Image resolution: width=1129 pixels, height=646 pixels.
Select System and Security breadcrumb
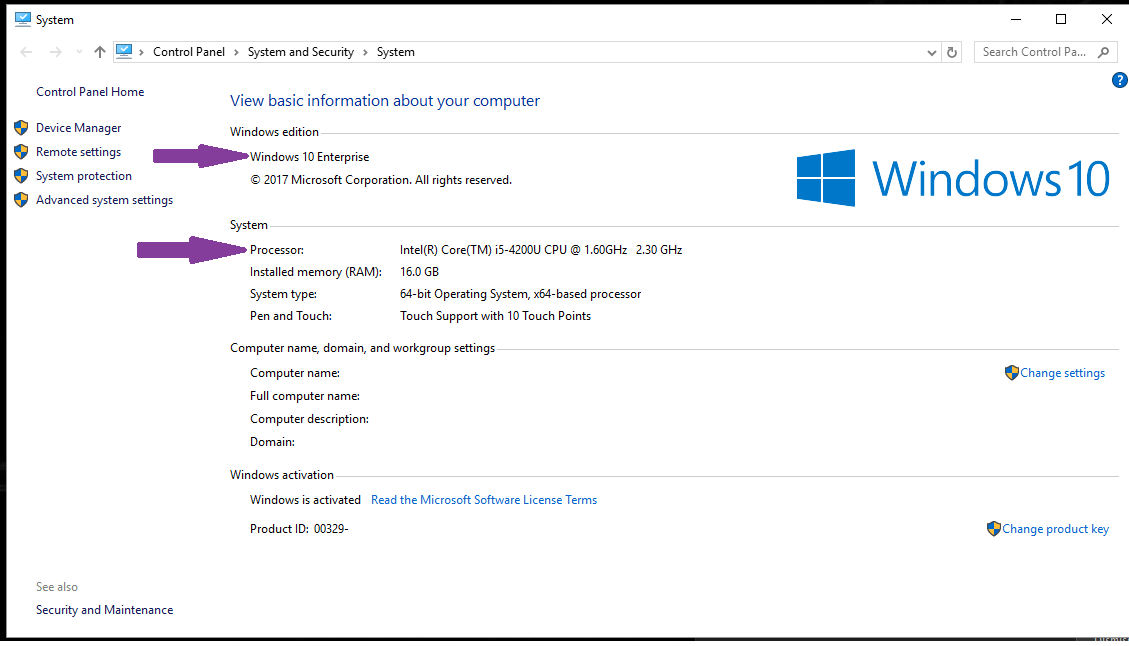(x=301, y=52)
